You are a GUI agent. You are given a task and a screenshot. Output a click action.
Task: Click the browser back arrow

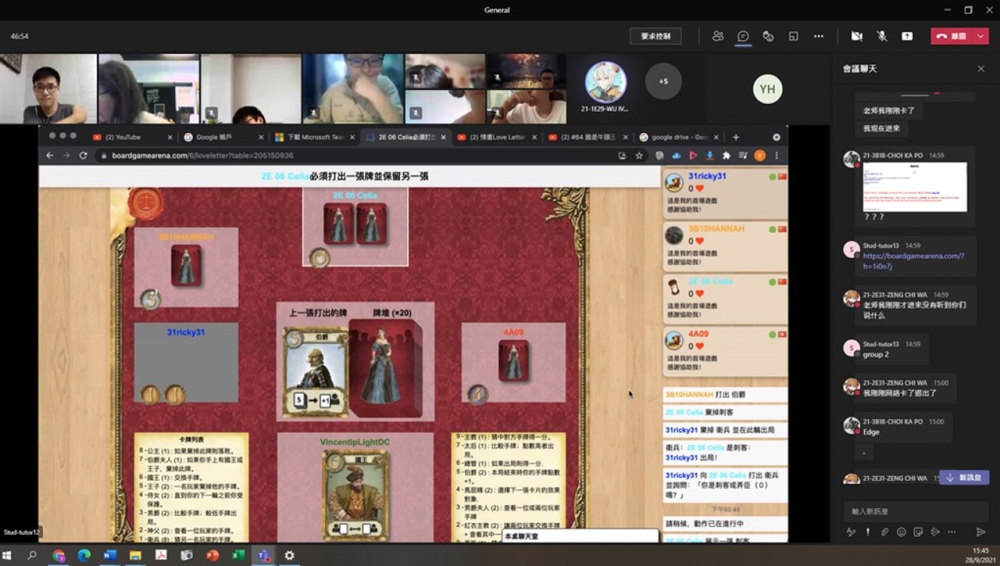pos(50,155)
